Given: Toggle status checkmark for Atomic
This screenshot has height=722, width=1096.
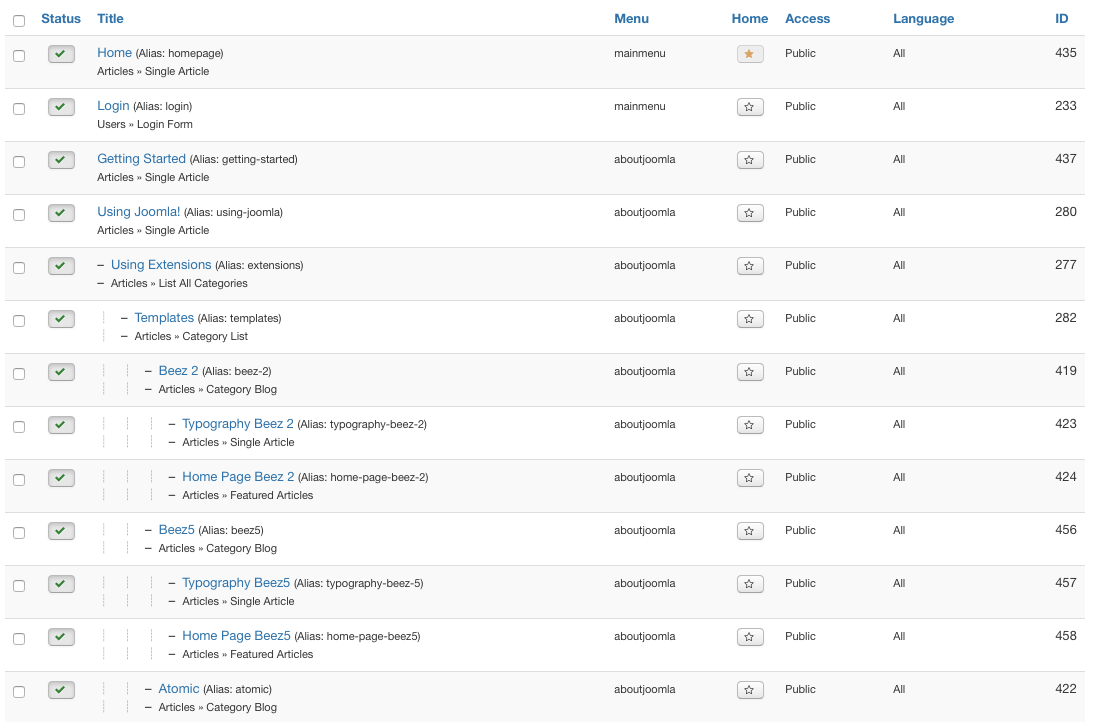Looking at the screenshot, I should [x=61, y=691].
